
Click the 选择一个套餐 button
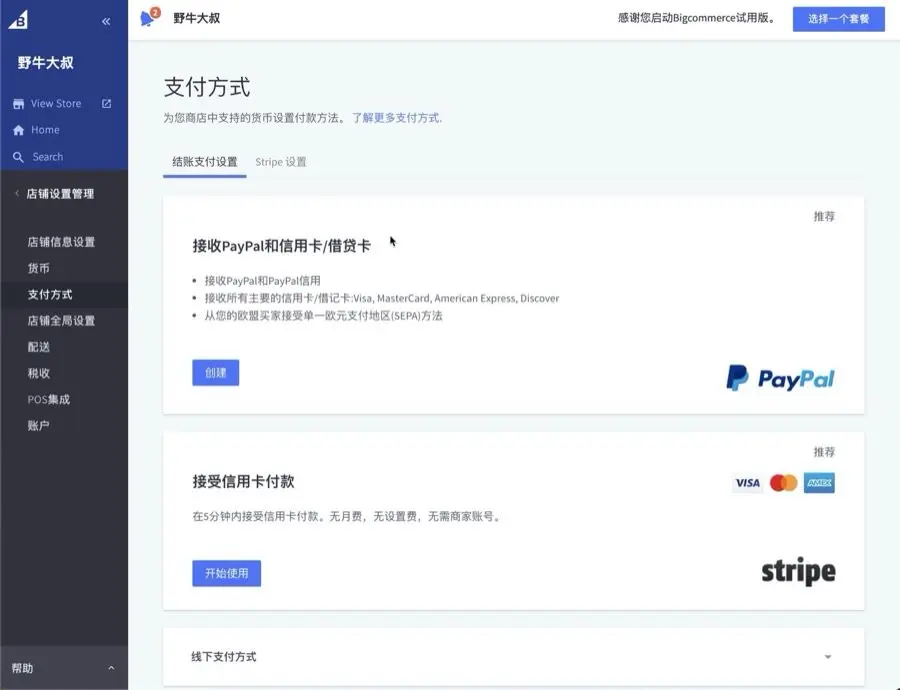(839, 19)
